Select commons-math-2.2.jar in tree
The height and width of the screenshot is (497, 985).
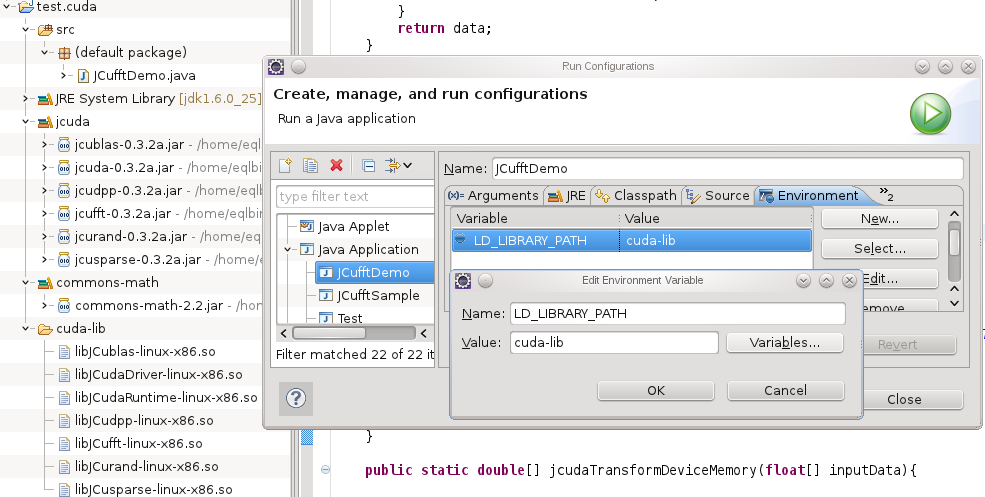click(x=149, y=305)
